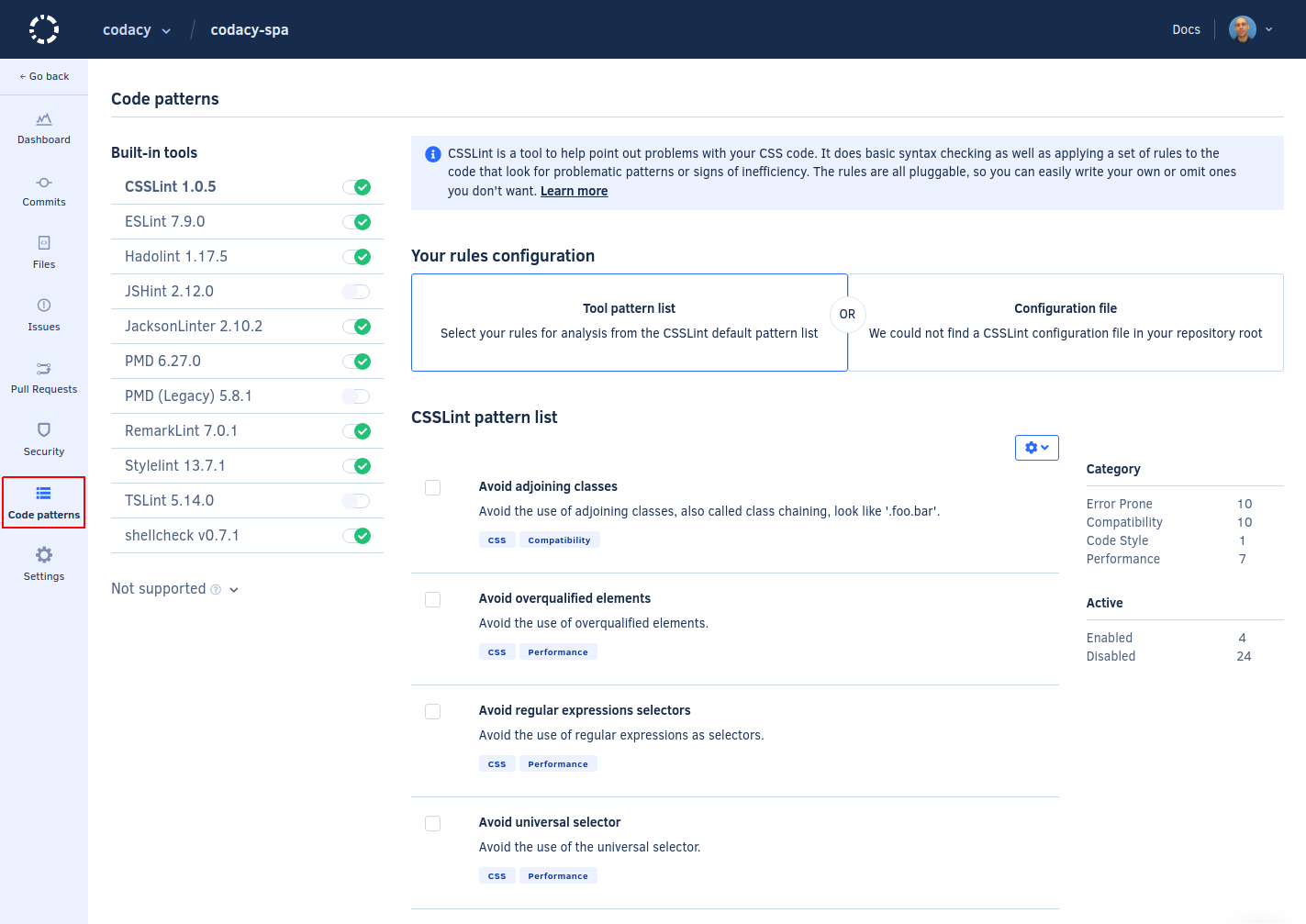Toggle JacksonLinter 2.10.2 switch
Screen dimensions: 1306x924
tap(356, 327)
